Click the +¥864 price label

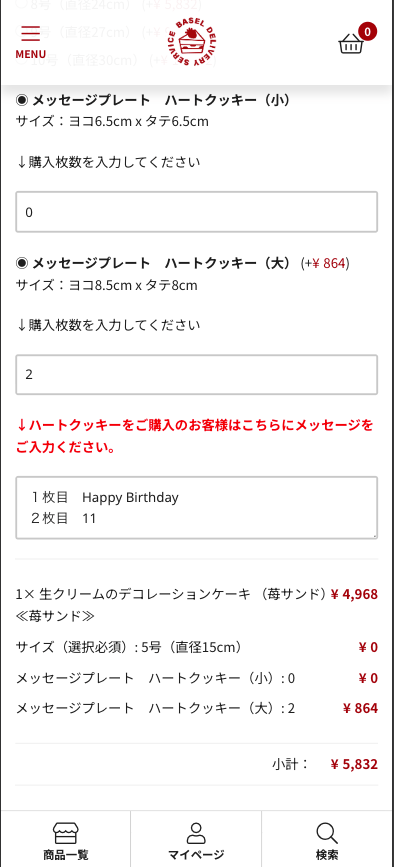click(x=325, y=264)
